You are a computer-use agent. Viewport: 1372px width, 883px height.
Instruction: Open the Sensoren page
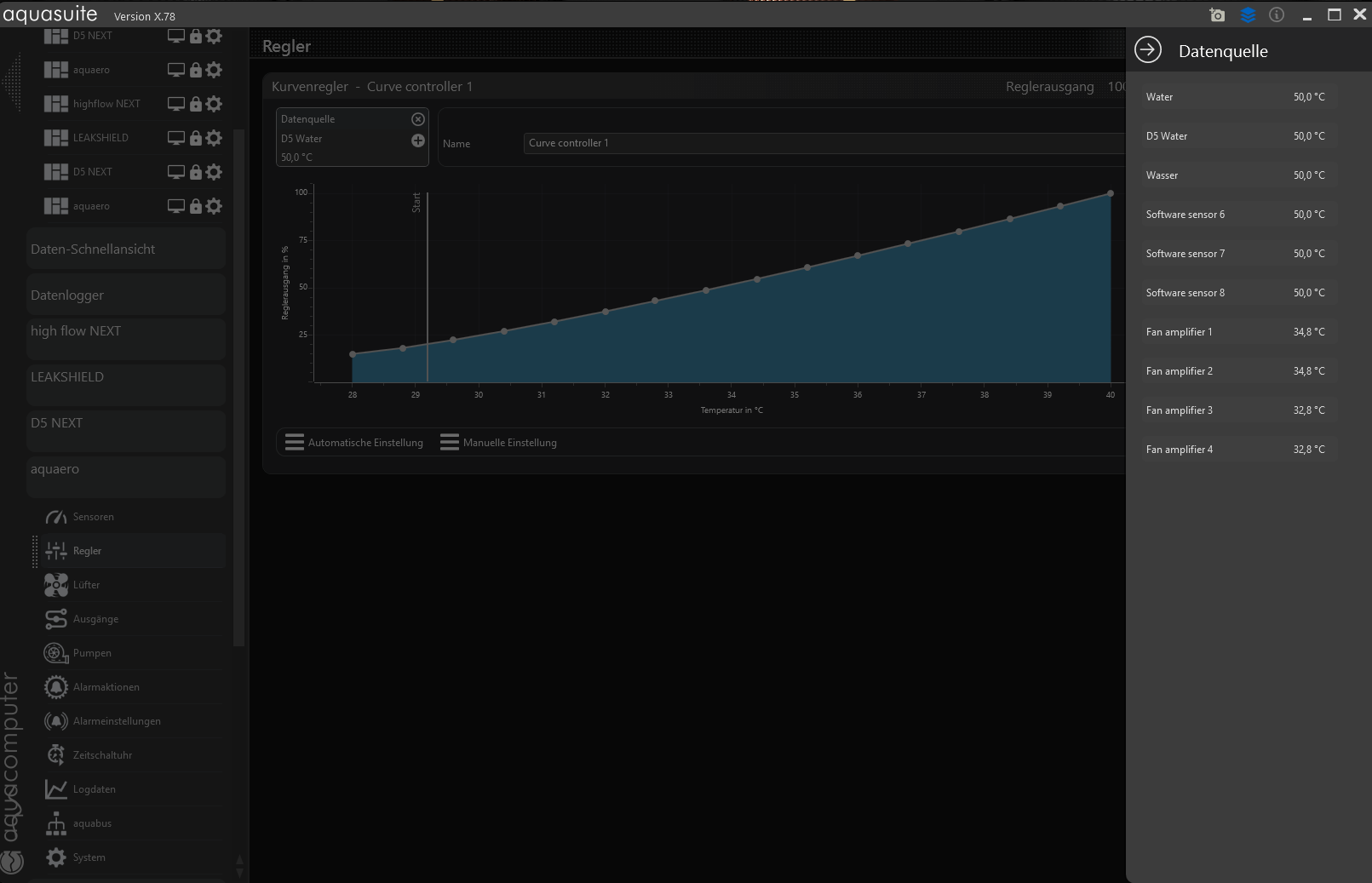pyautogui.click(x=93, y=517)
